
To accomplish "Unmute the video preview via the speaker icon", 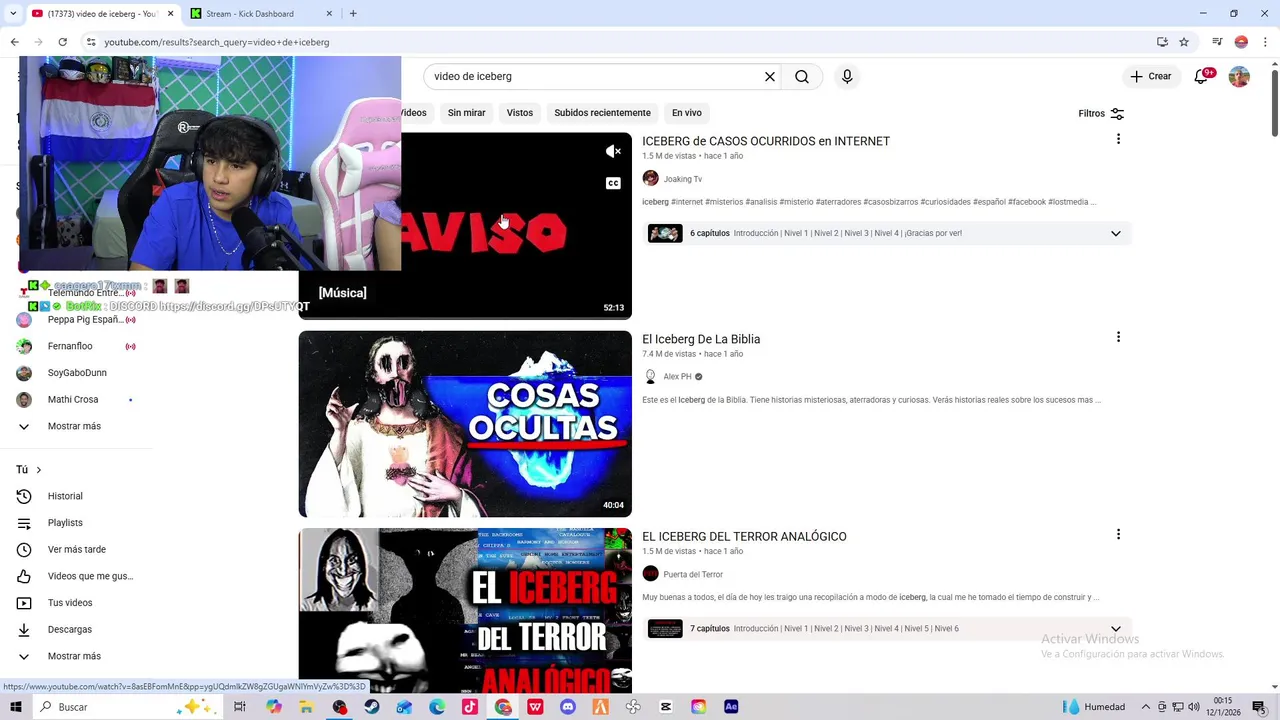I will coord(613,151).
